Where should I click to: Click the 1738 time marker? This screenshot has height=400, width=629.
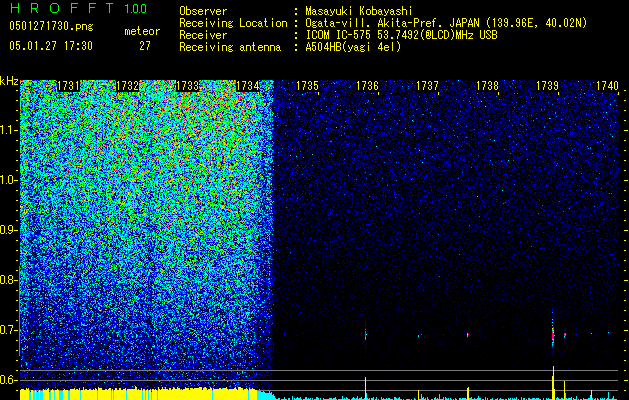point(487,86)
